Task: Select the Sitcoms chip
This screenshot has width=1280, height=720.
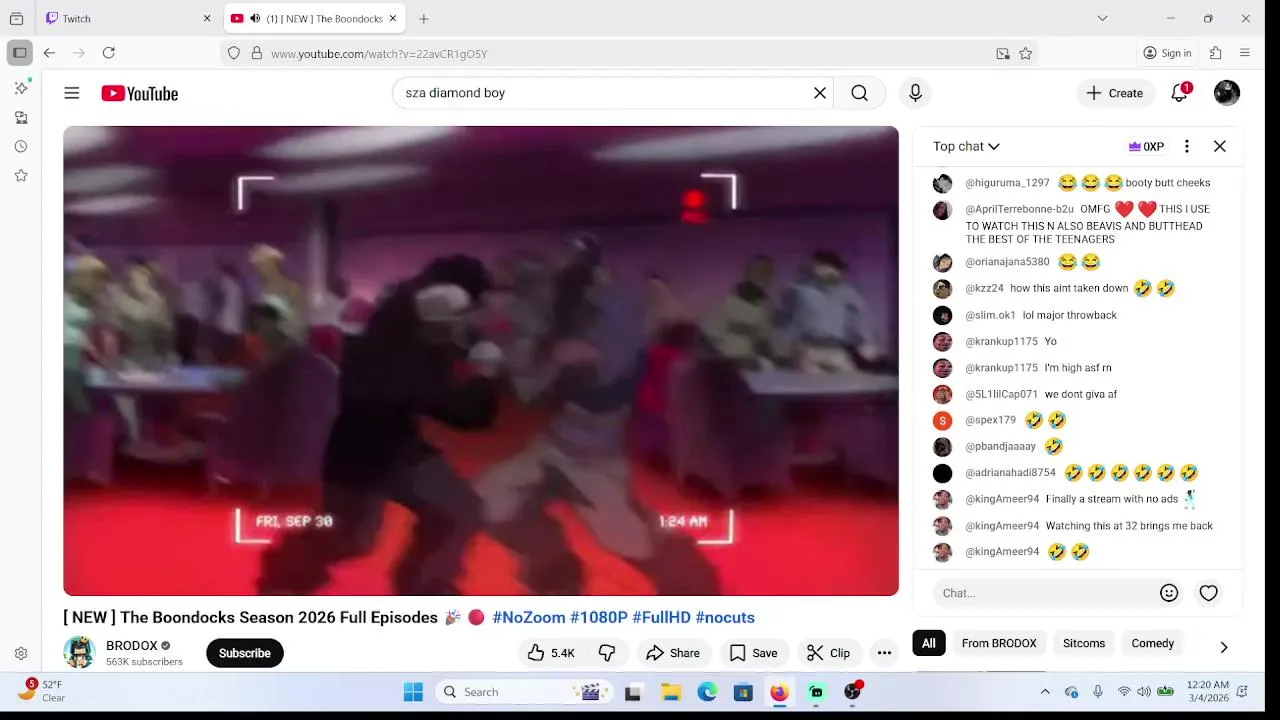Action: tap(1084, 643)
